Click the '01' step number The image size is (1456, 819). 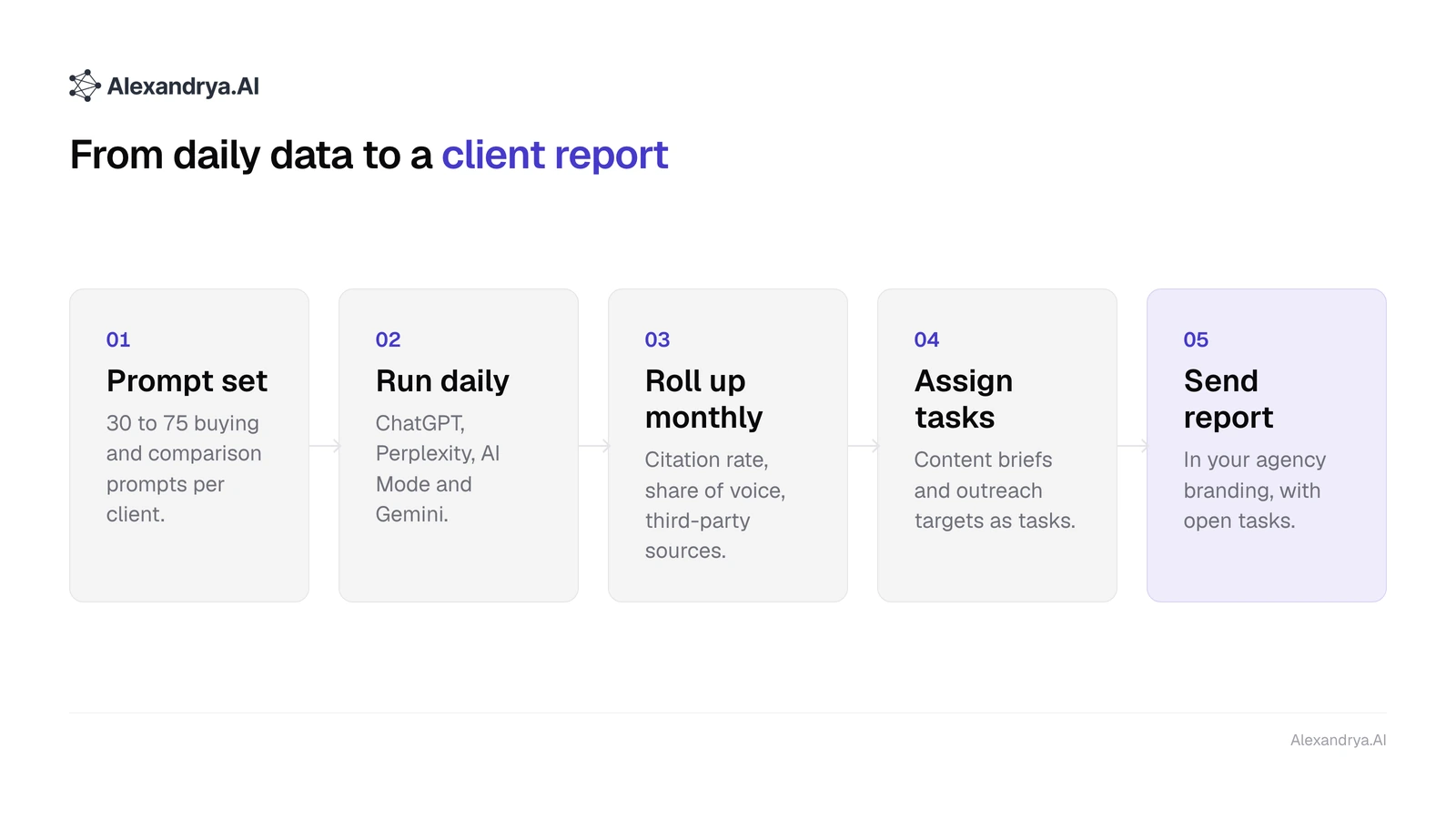118,339
